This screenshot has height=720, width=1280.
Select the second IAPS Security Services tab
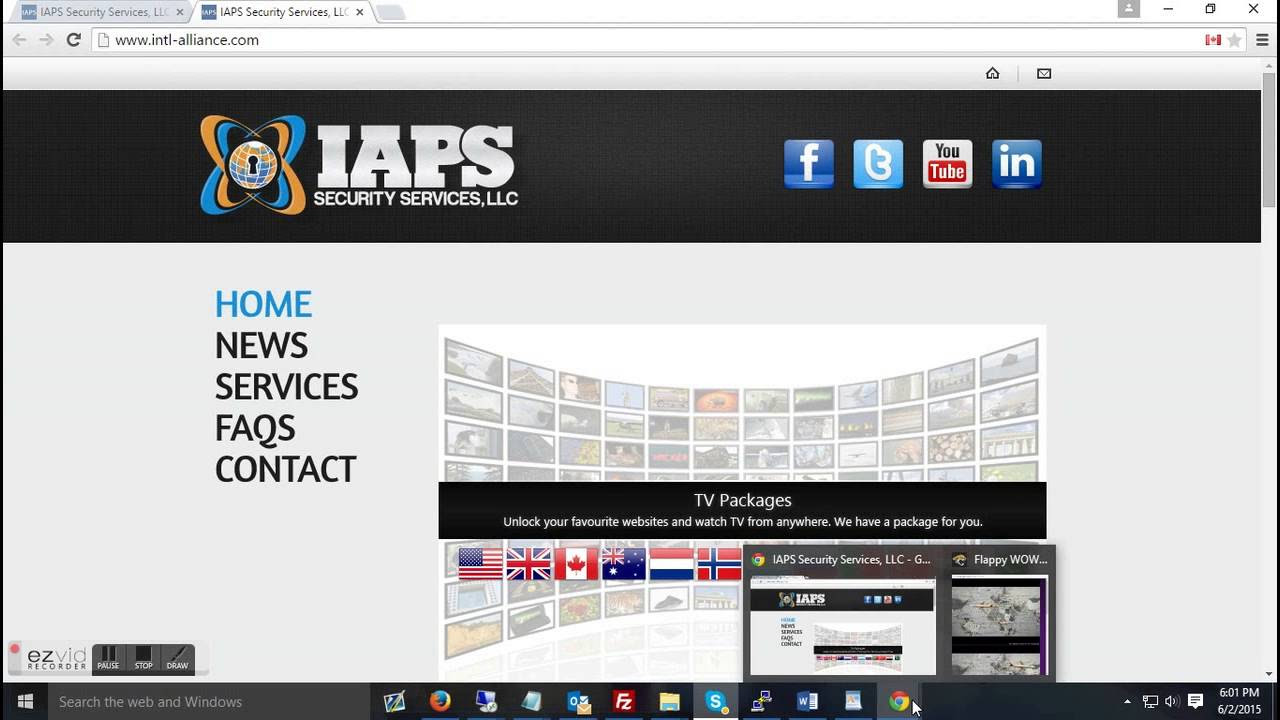coord(281,12)
